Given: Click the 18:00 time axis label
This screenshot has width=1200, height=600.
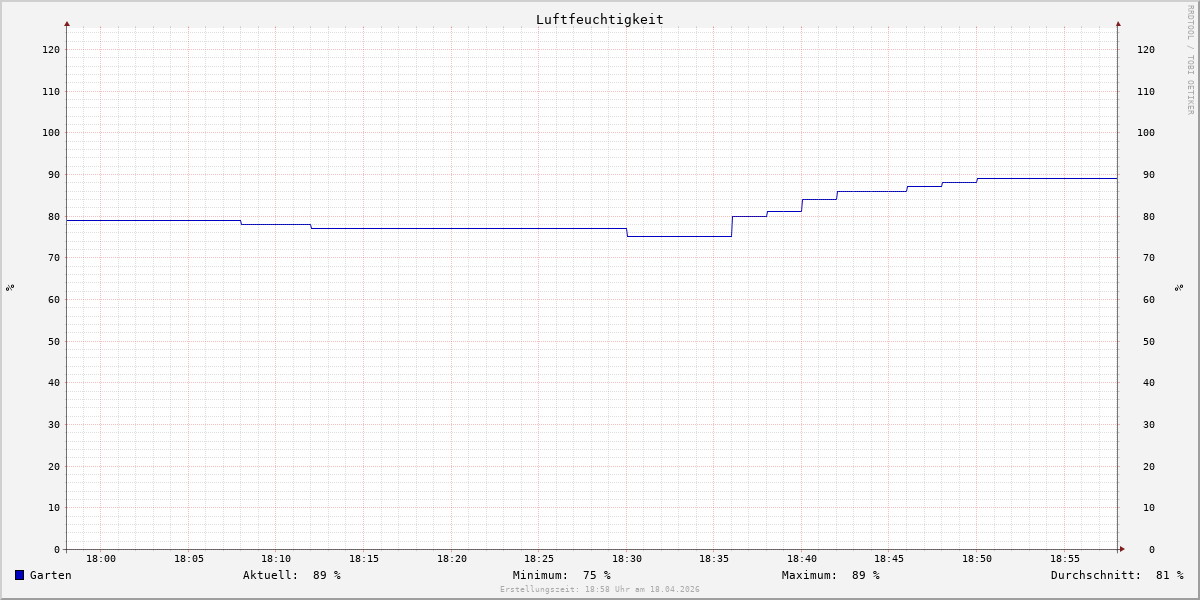Looking at the screenshot, I should click(x=101, y=559).
